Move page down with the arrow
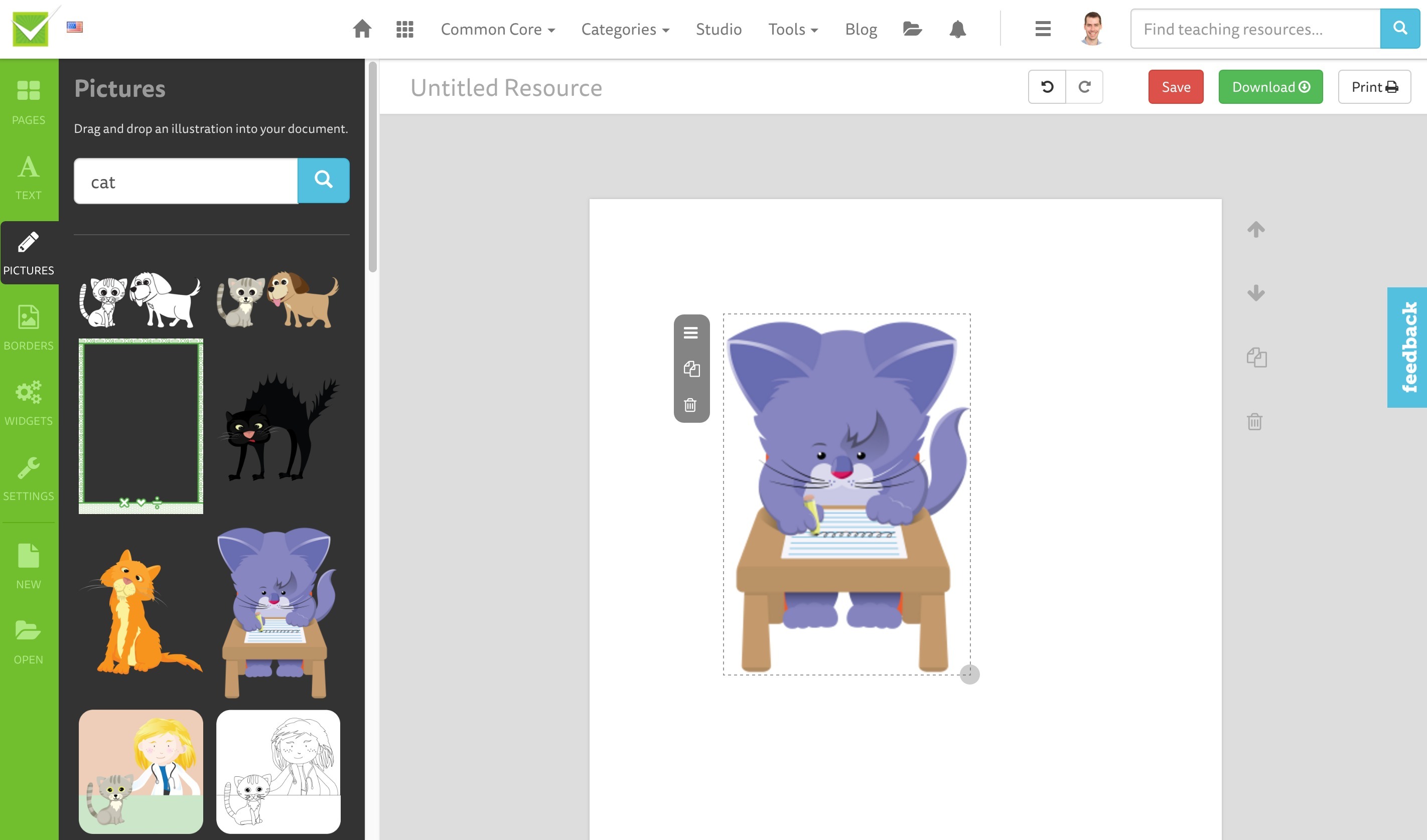Image resolution: width=1427 pixels, height=840 pixels. pos(1255,293)
